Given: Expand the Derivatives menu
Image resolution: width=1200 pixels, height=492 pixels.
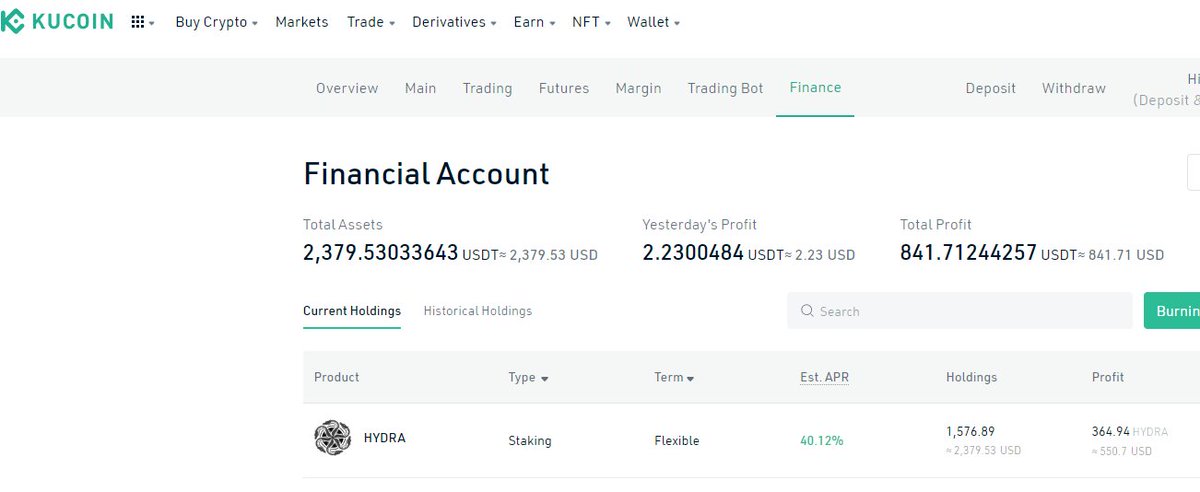Looking at the screenshot, I should 454,22.
